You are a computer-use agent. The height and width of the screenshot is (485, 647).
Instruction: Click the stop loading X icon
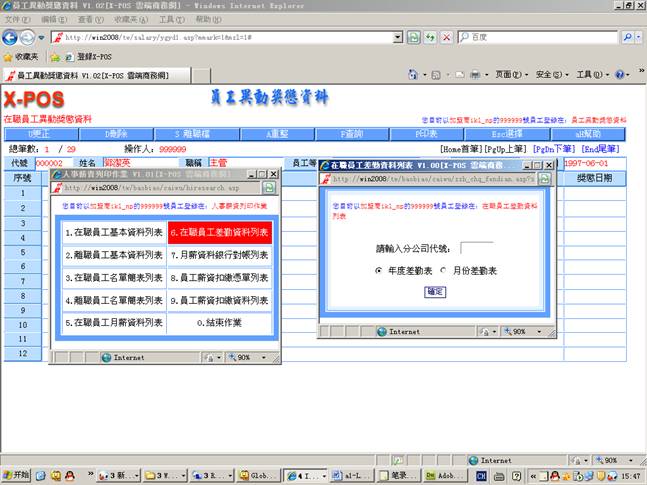click(x=447, y=37)
